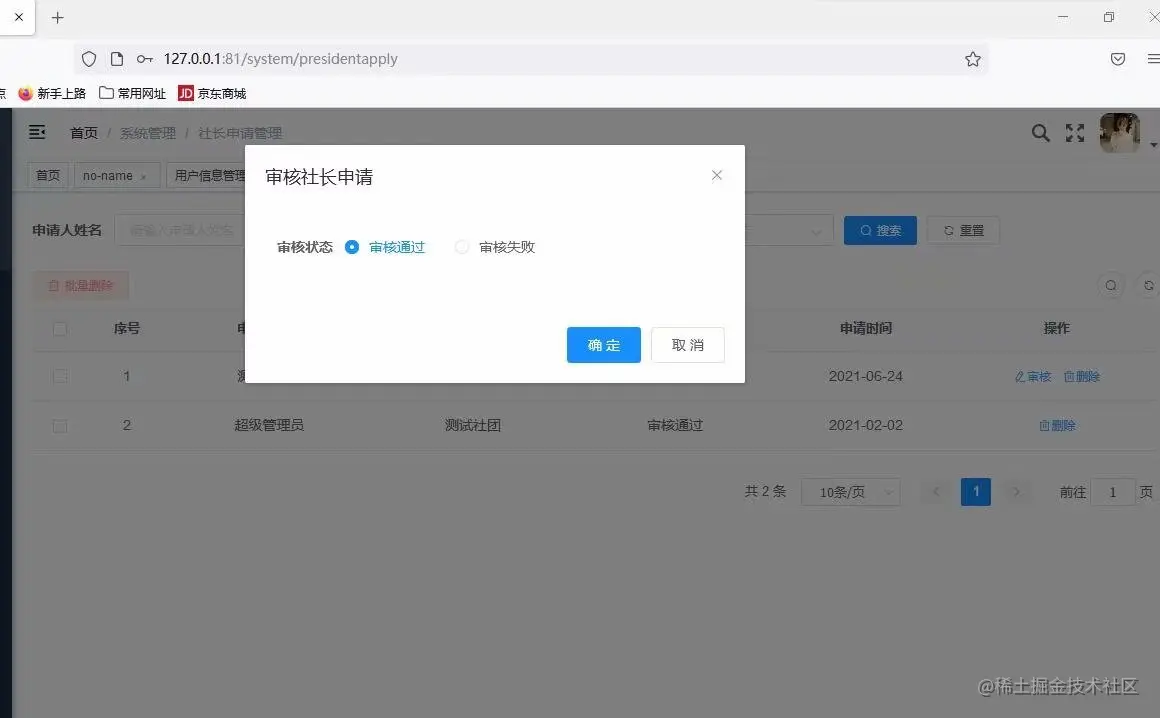
Task: Click the table refresh round icon
Action: tap(1147, 285)
